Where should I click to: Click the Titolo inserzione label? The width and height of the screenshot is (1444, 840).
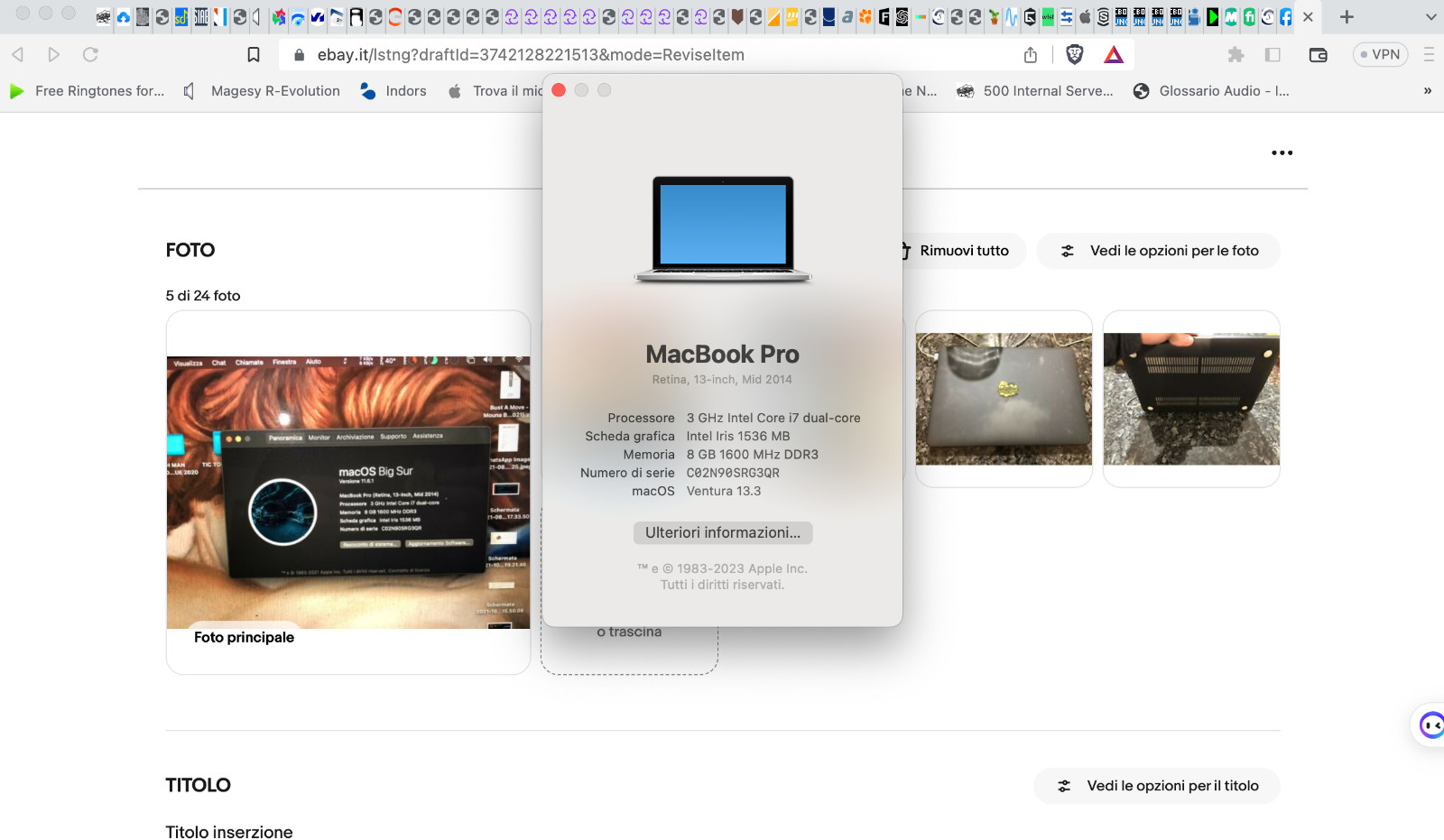click(229, 832)
